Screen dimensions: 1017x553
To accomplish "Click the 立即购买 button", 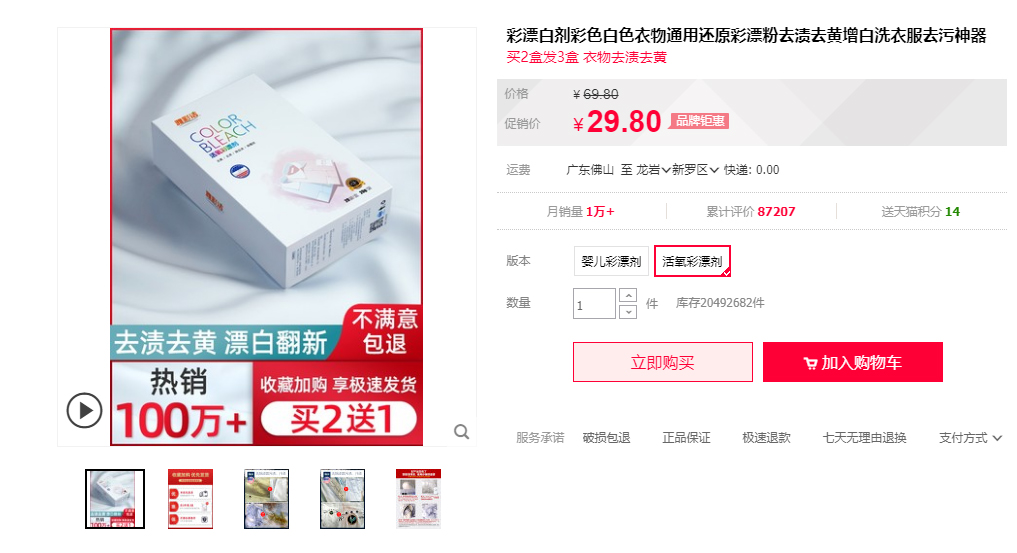I will point(663,362).
